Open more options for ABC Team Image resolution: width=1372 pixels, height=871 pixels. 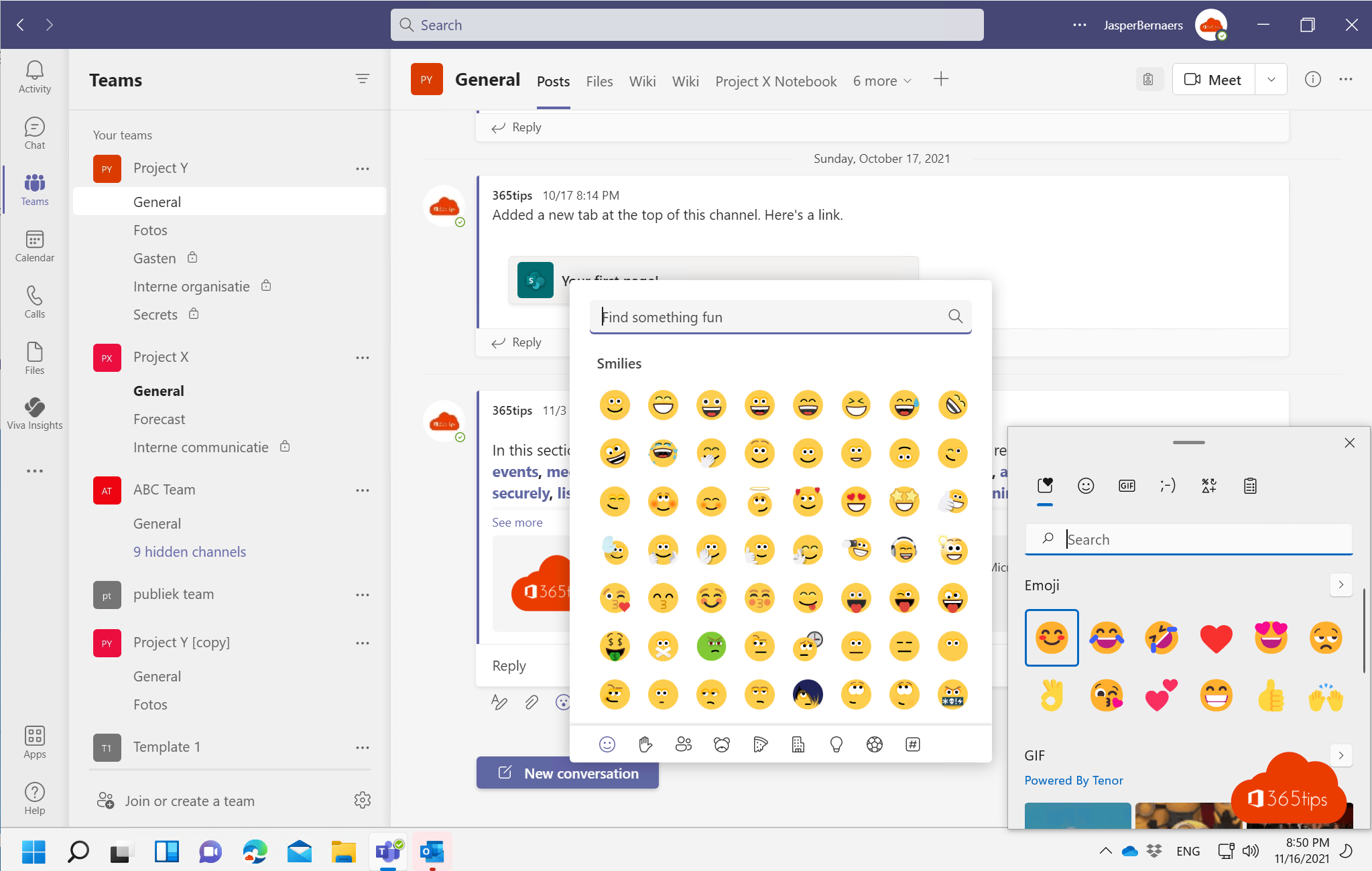click(363, 490)
